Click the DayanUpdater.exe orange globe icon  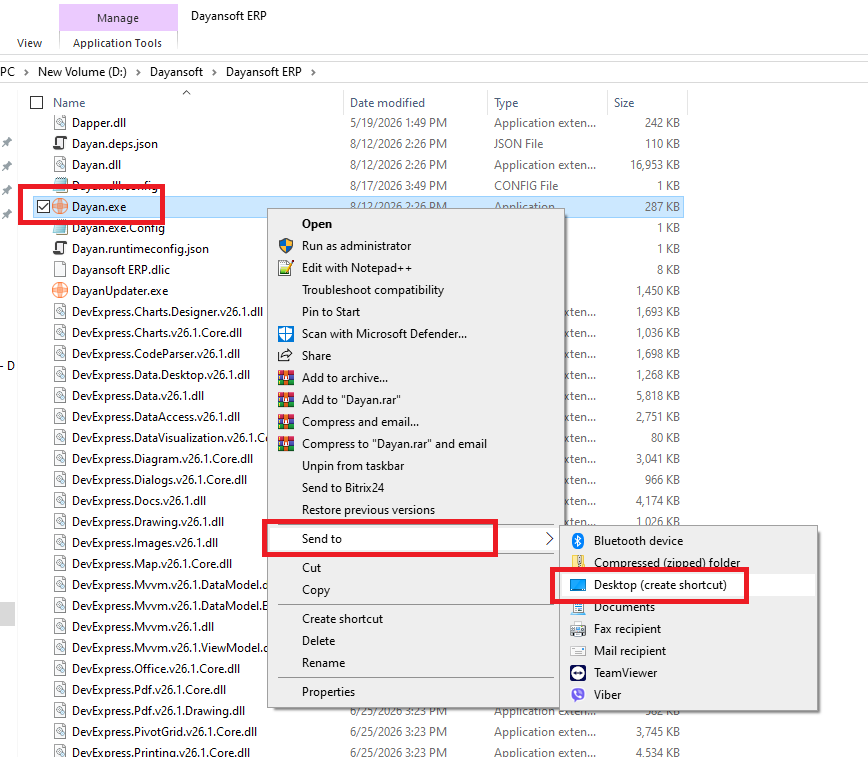(60, 290)
